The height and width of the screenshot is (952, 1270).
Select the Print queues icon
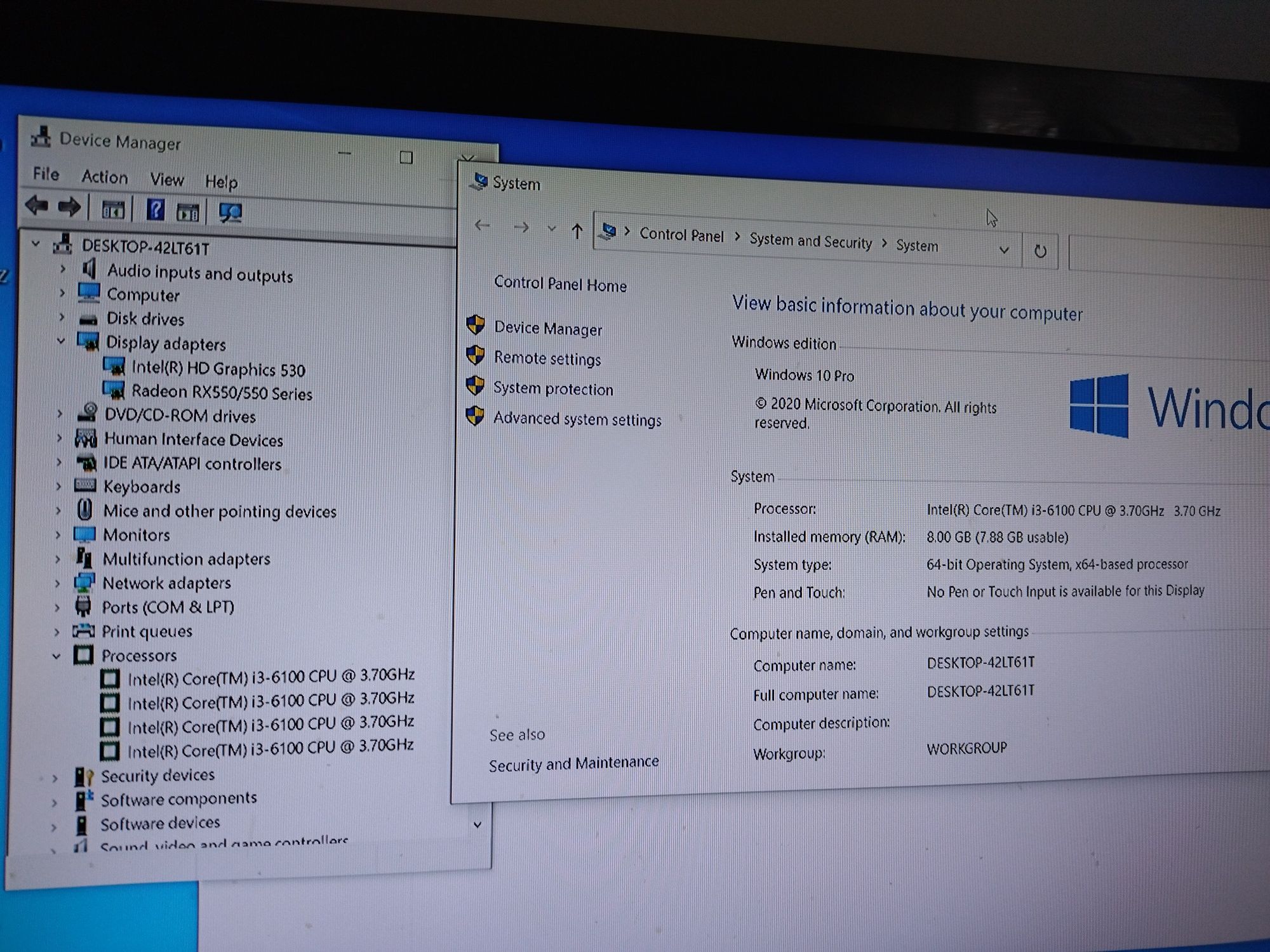(83, 630)
